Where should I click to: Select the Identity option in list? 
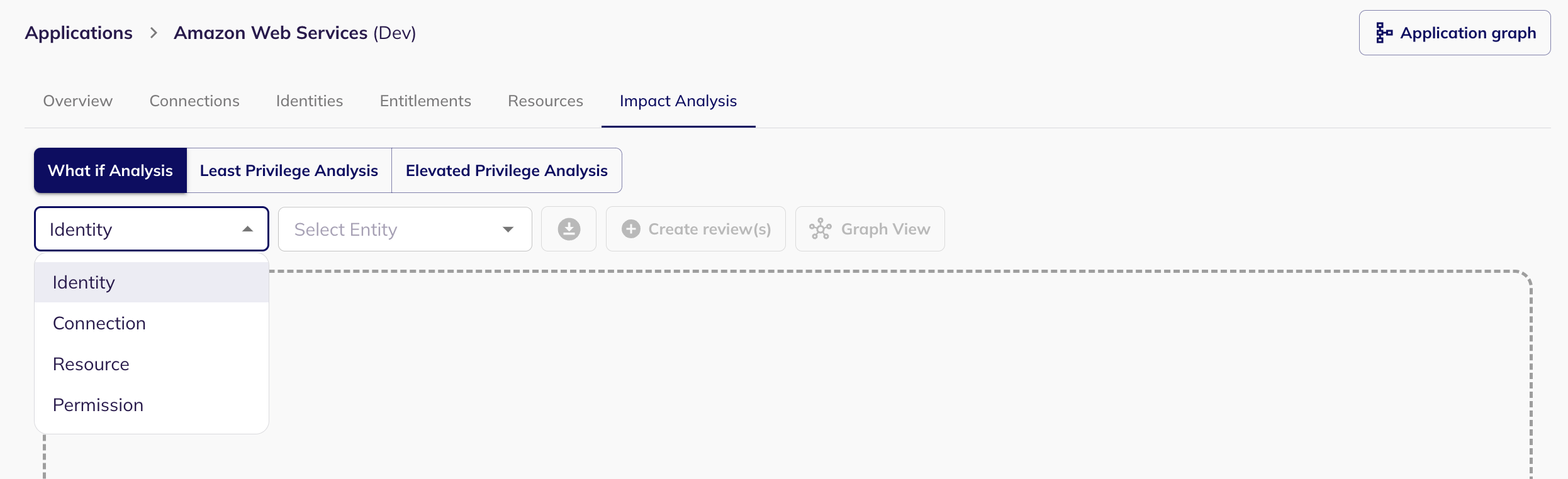coord(84,282)
